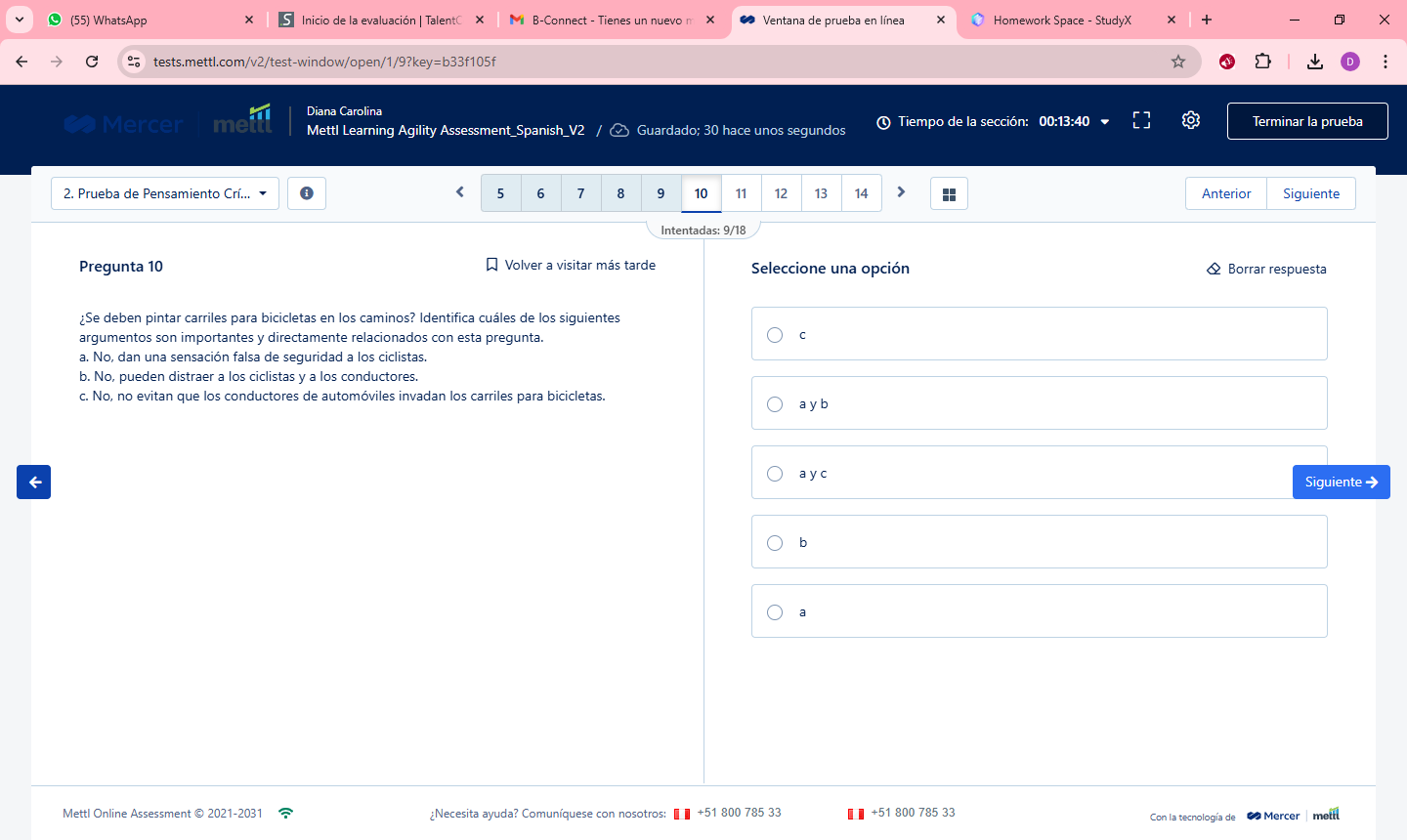The image size is (1407, 840).
Task: Click the cloud saved status icon
Action: click(x=619, y=130)
